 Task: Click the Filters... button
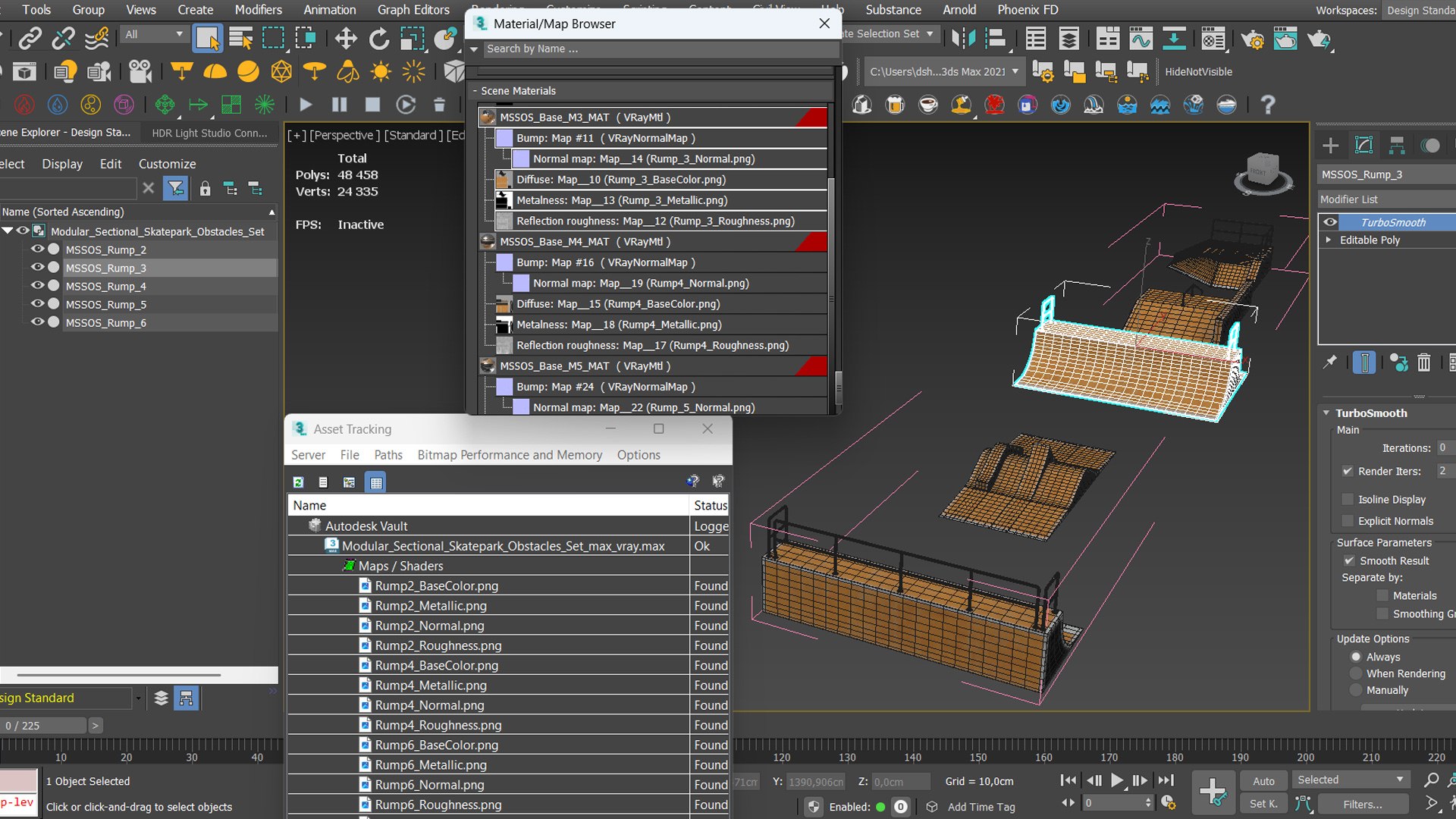pyautogui.click(x=1363, y=805)
